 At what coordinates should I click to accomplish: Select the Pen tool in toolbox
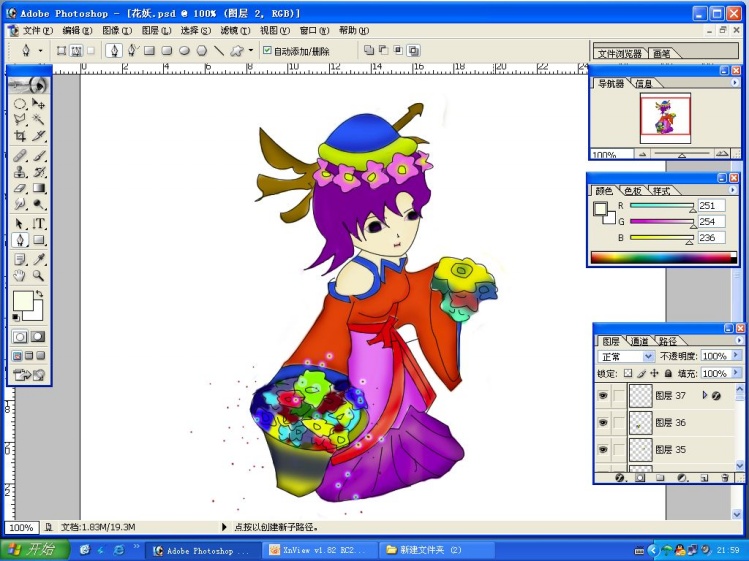tap(20, 240)
